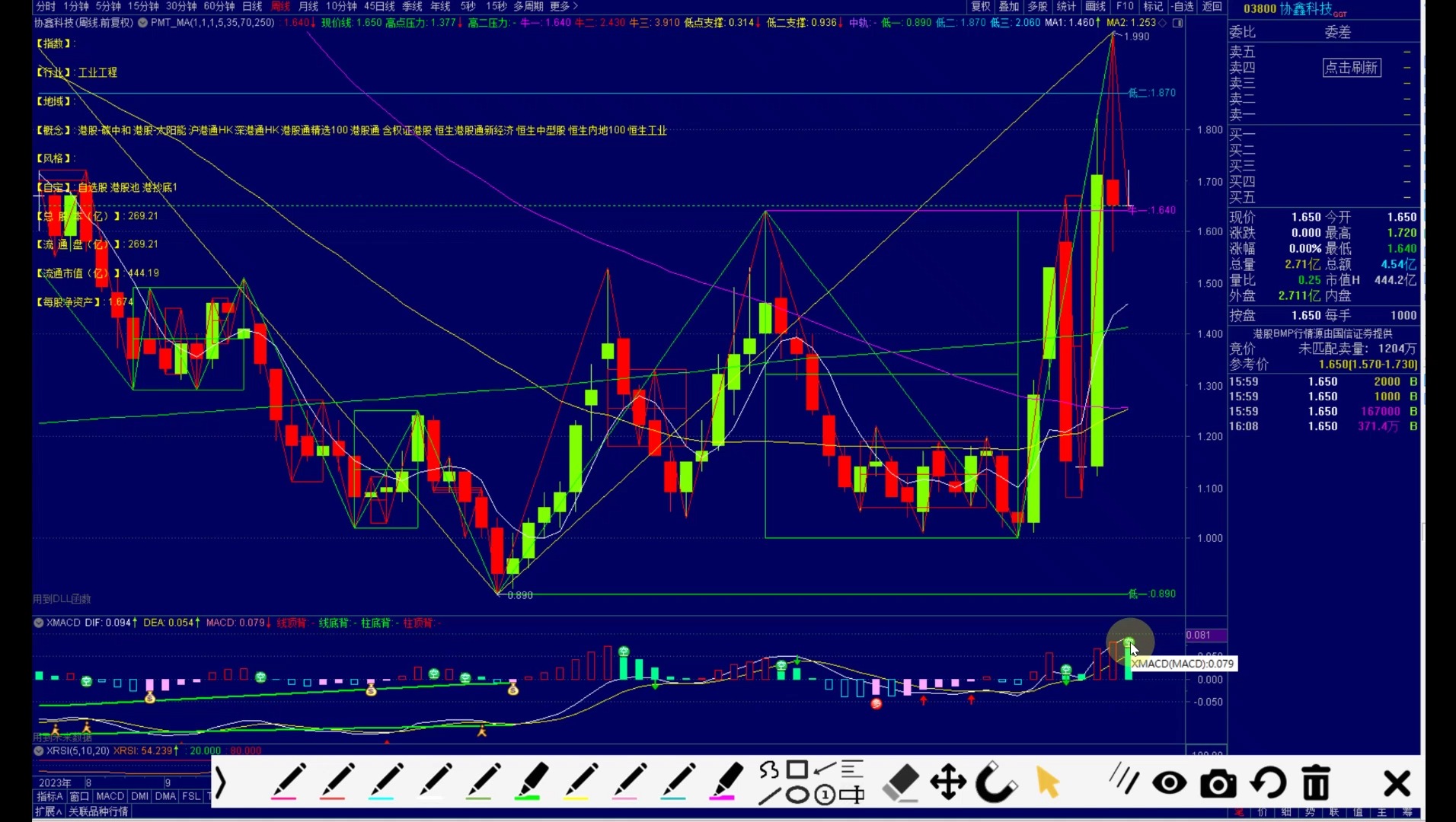Select the eraser tool

point(901,783)
